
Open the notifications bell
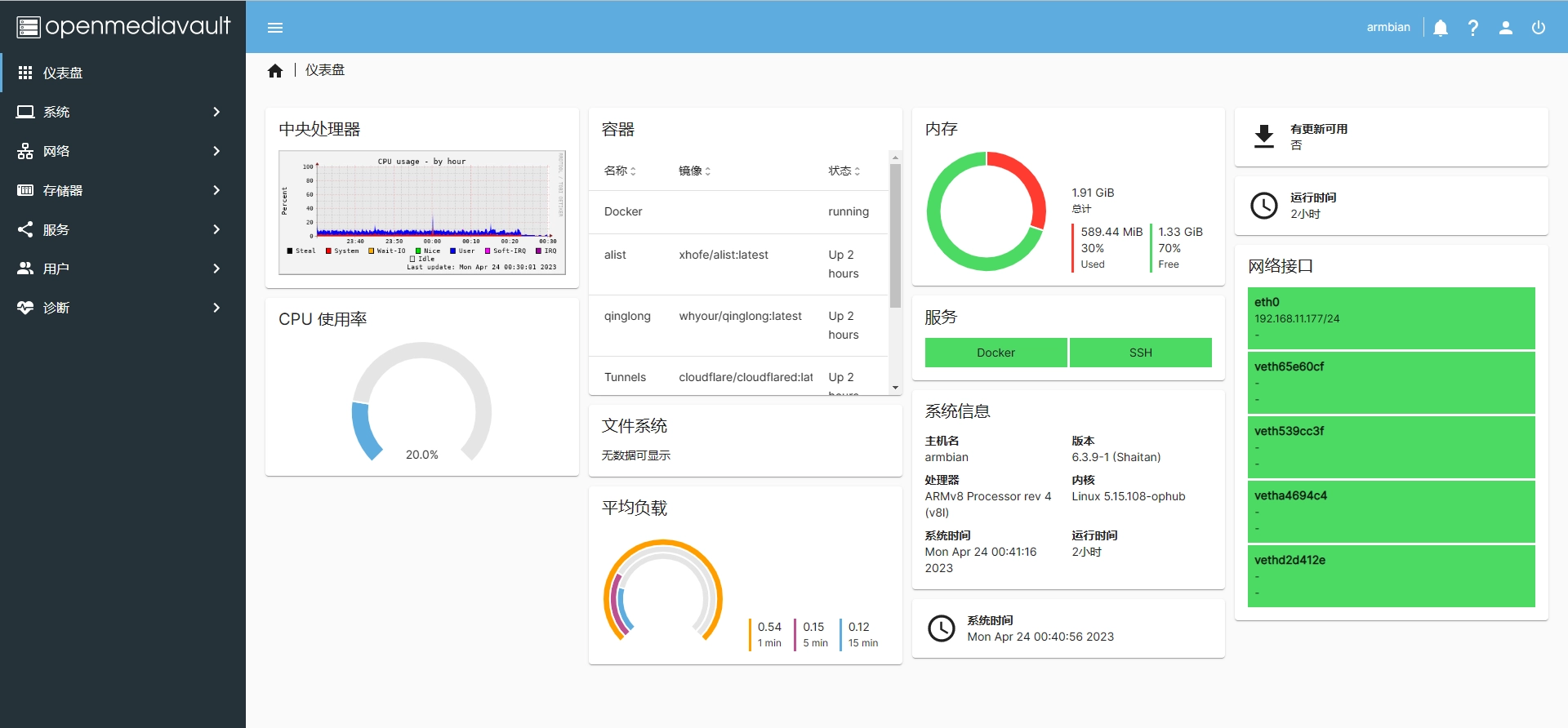tap(1441, 28)
